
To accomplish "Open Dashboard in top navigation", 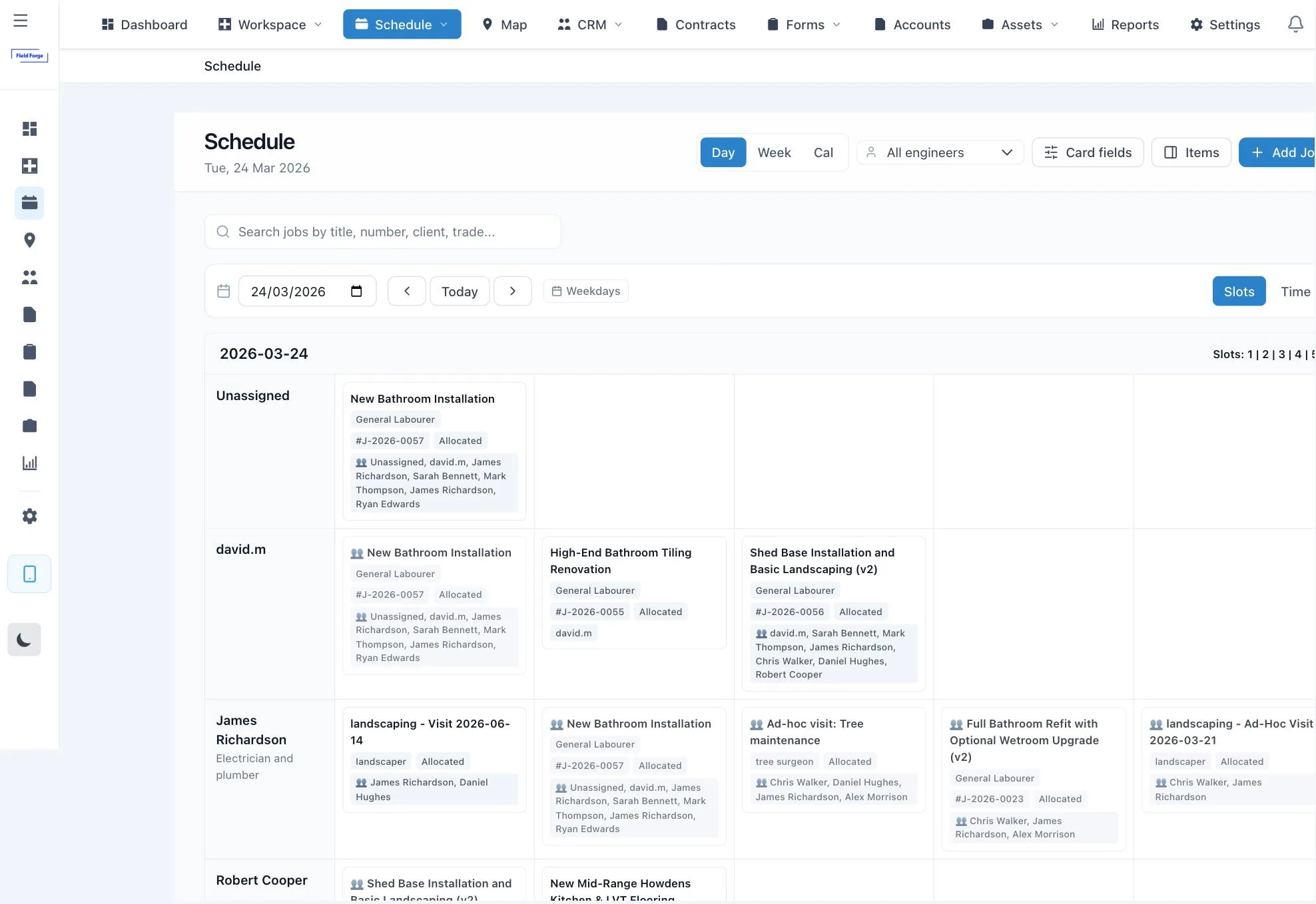I will coord(145,24).
